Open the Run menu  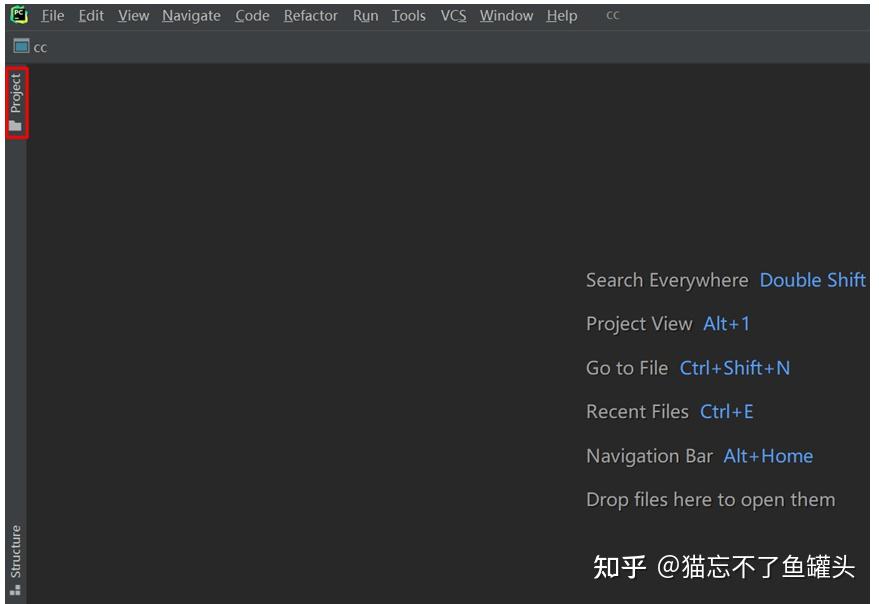click(x=365, y=15)
